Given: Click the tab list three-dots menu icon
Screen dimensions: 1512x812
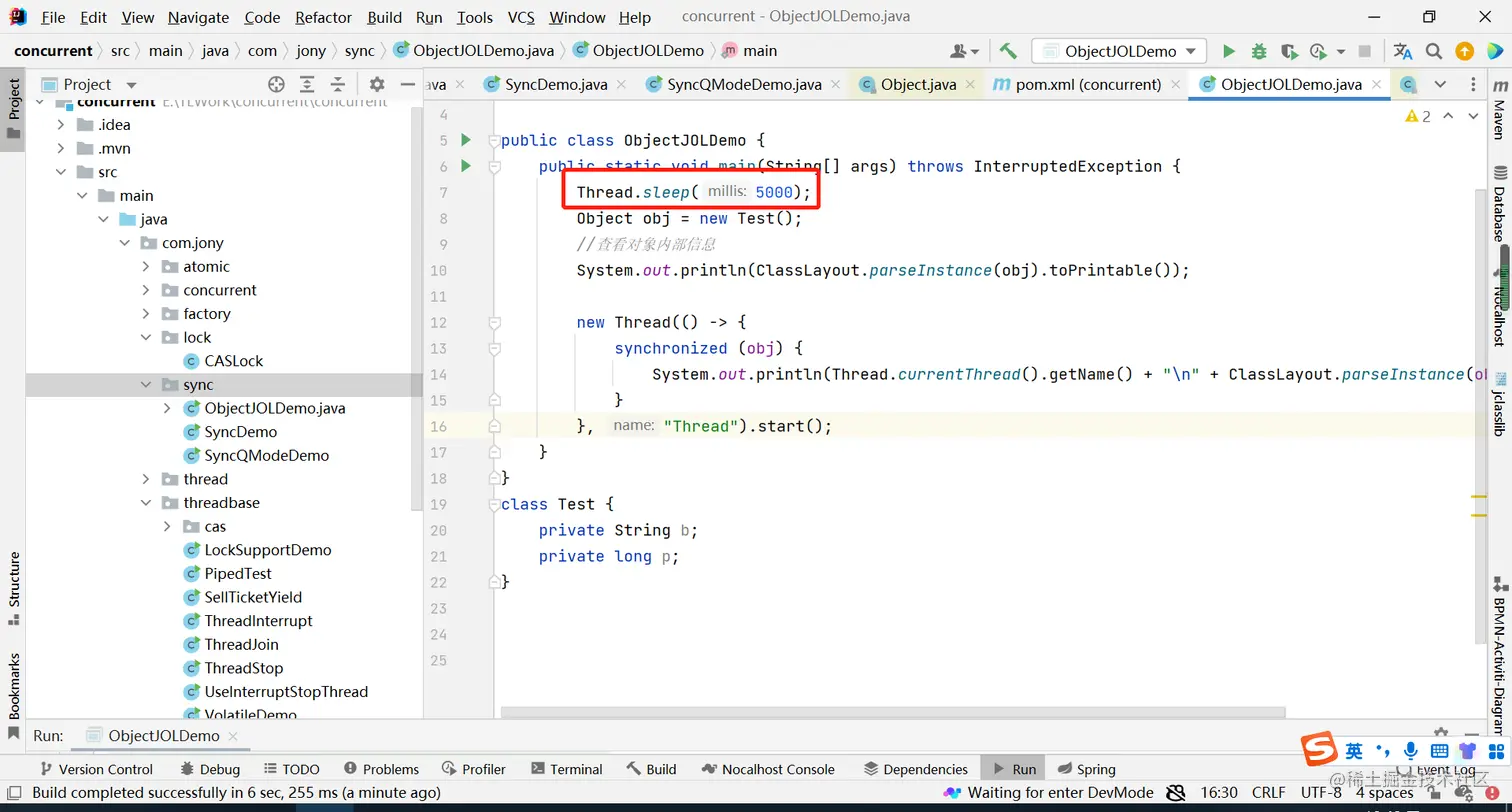Looking at the screenshot, I should tap(1472, 84).
